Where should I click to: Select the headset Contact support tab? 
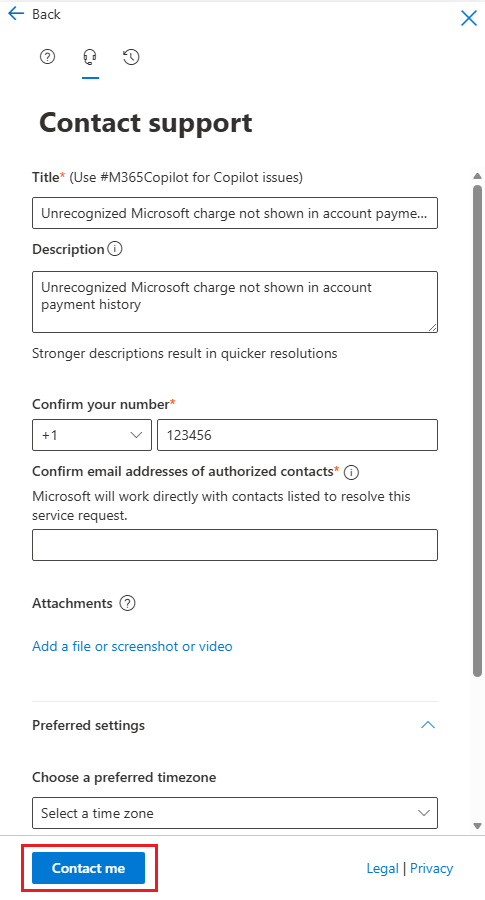(90, 57)
